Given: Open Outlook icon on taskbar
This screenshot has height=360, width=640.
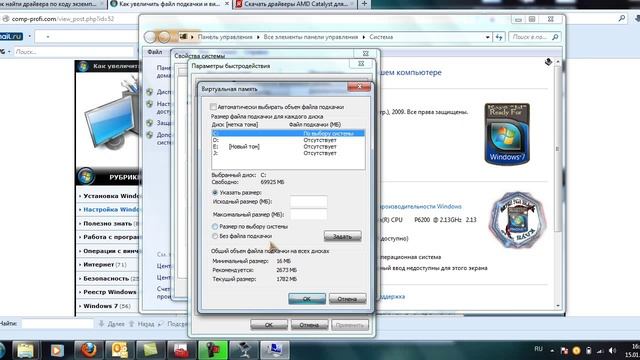Looking at the screenshot, I should pyautogui.click(x=119, y=350).
